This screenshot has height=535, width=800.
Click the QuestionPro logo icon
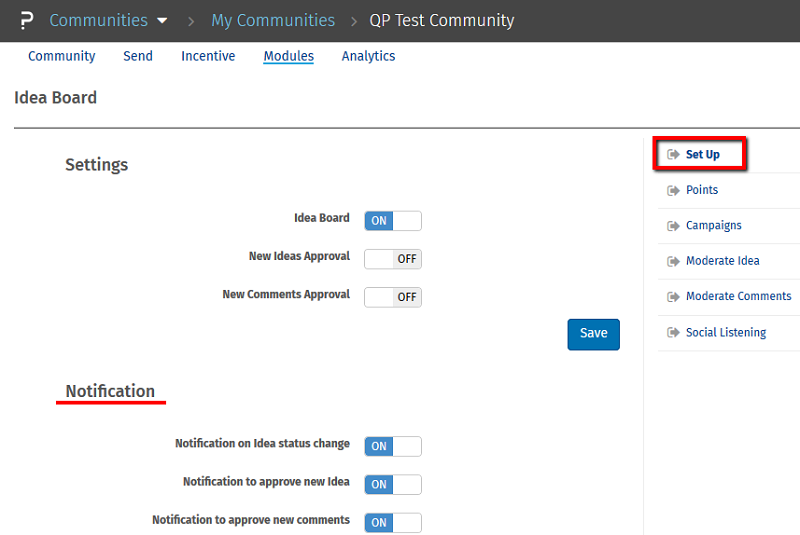pos(27,21)
